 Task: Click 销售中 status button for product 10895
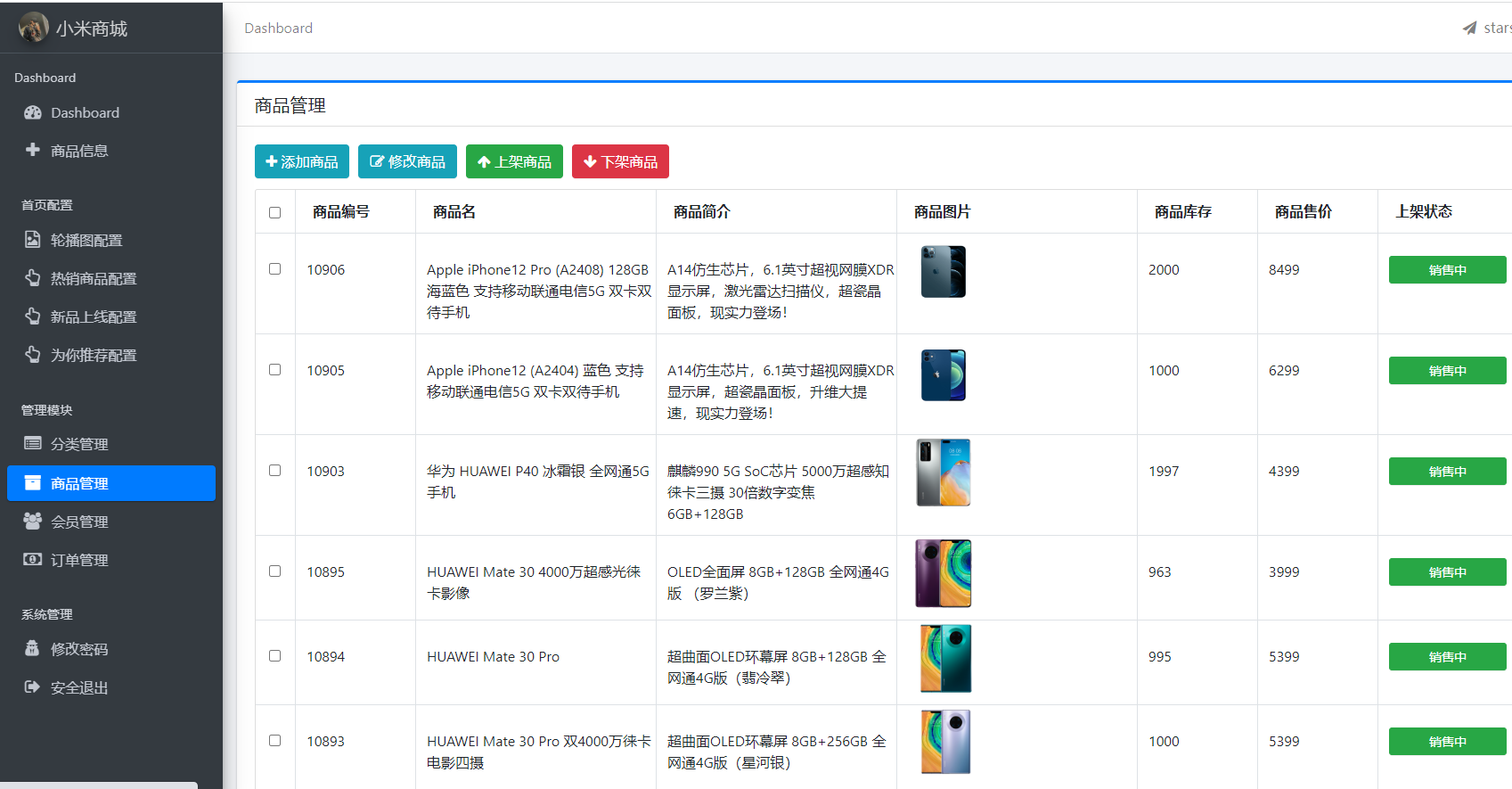[1447, 571]
